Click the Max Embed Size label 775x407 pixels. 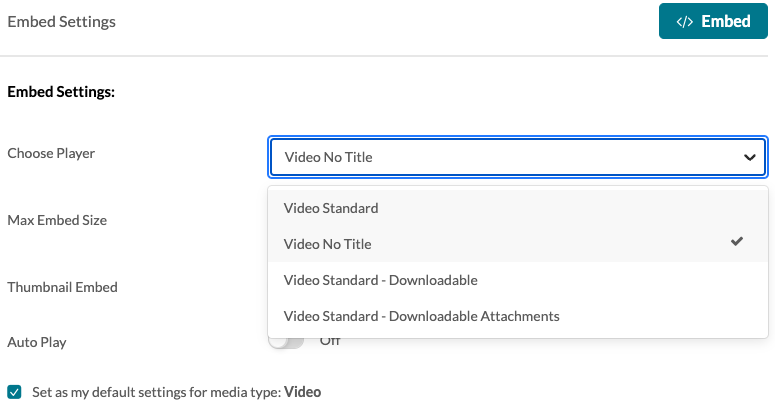click(57, 220)
